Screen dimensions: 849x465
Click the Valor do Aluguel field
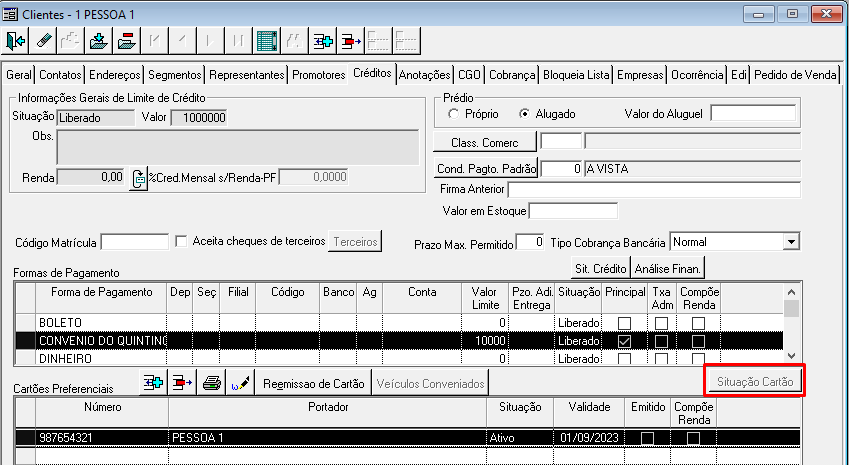click(x=753, y=114)
